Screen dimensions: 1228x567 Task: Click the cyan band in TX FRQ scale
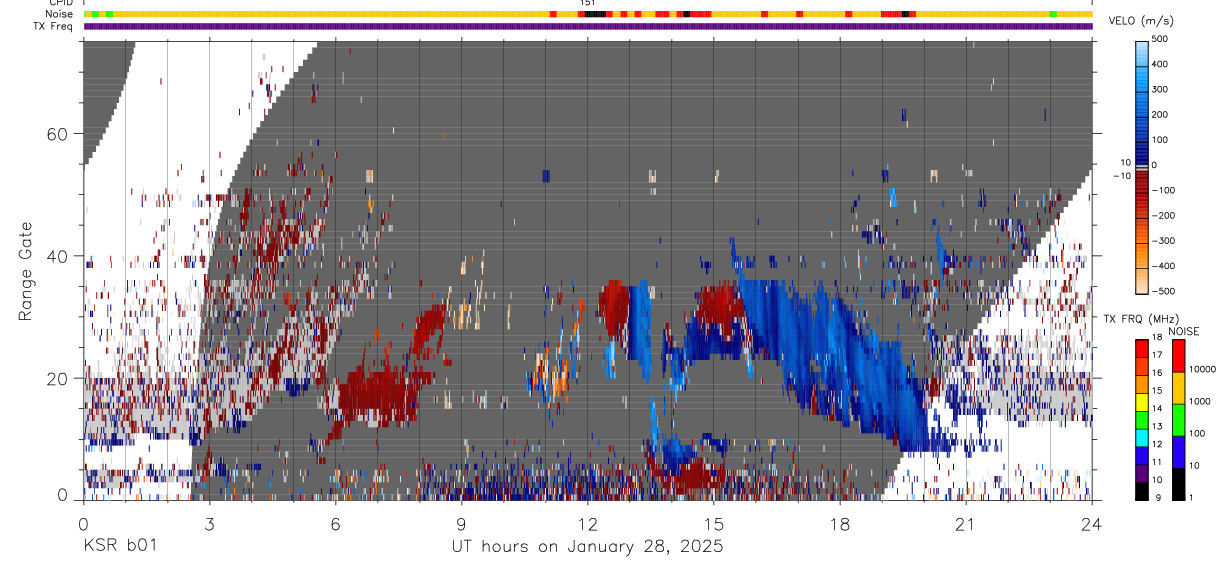tap(1141, 436)
